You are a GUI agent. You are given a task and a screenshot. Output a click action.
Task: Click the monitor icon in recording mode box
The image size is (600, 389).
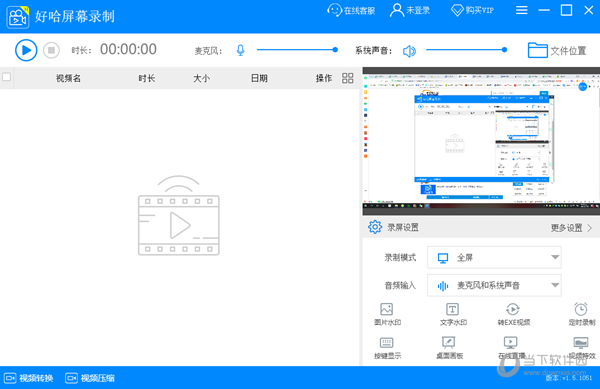443,258
